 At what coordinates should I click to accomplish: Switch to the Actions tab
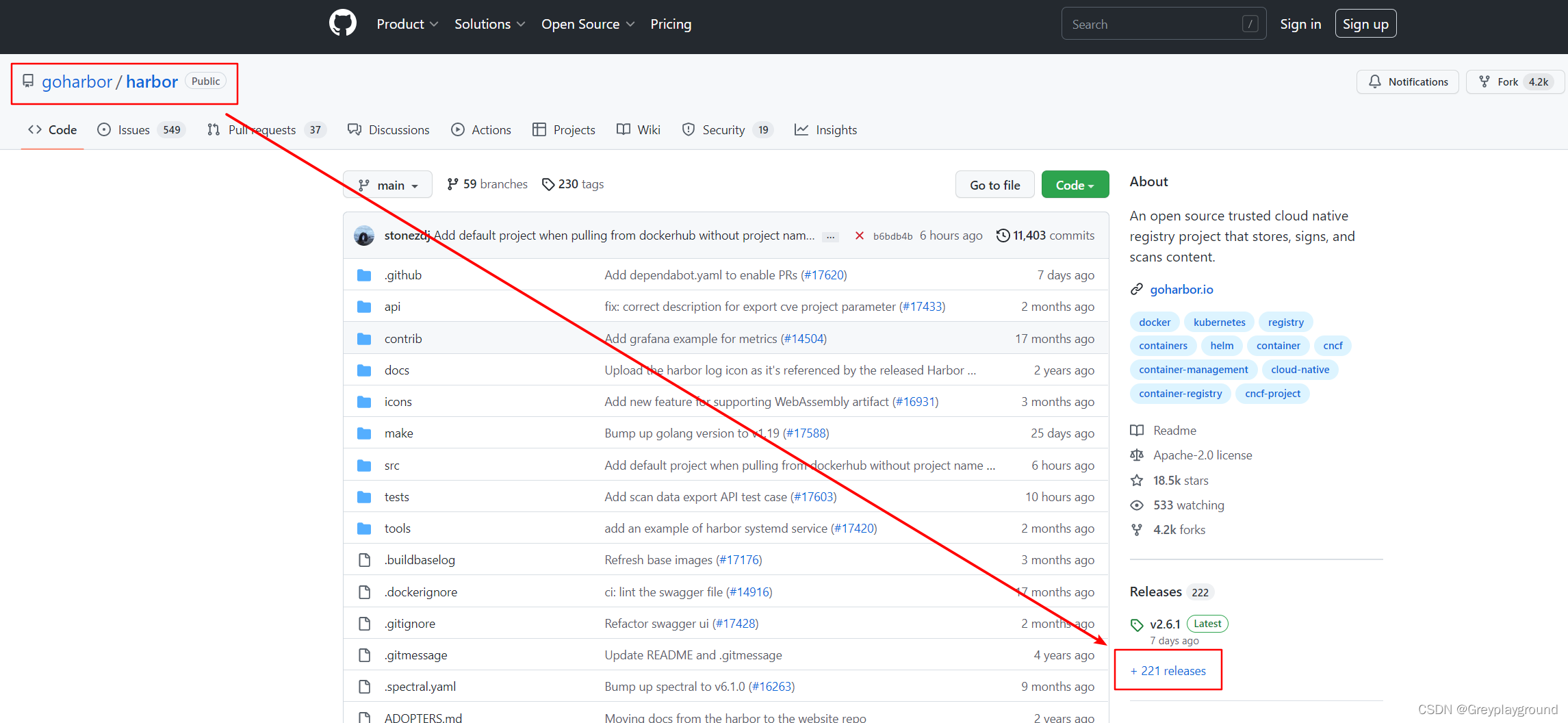[481, 130]
